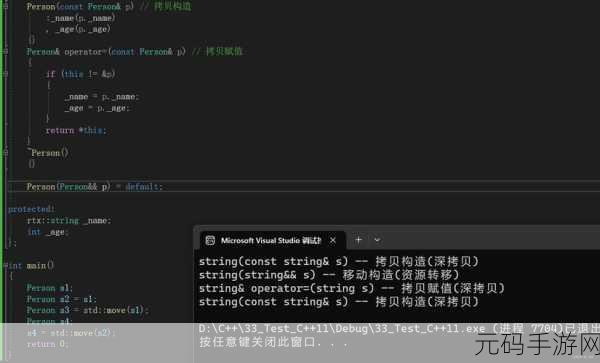Click the 'Person s3 = std::move(s1);' line
600x363 pixels.
tap(88, 310)
